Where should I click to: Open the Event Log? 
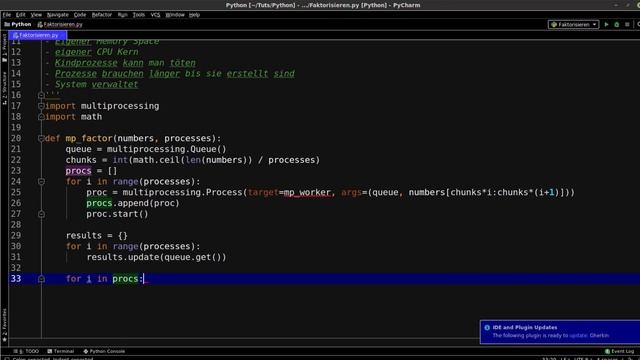(620, 351)
